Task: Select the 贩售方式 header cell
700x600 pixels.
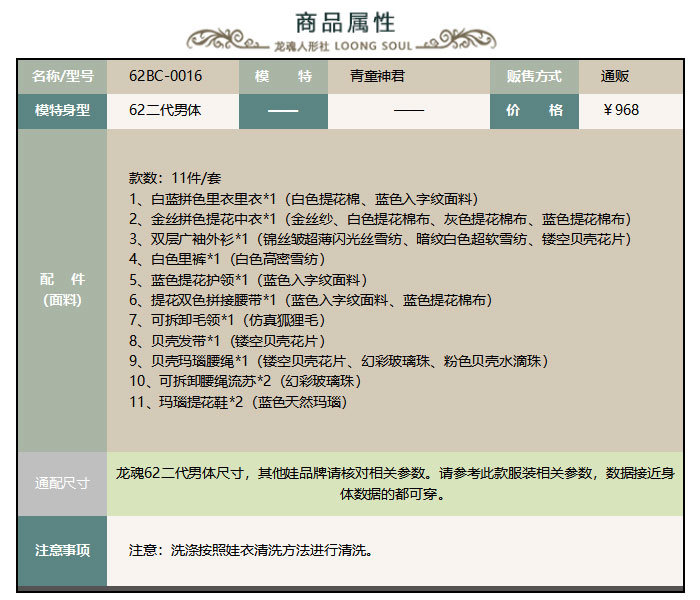Action: pos(534,76)
